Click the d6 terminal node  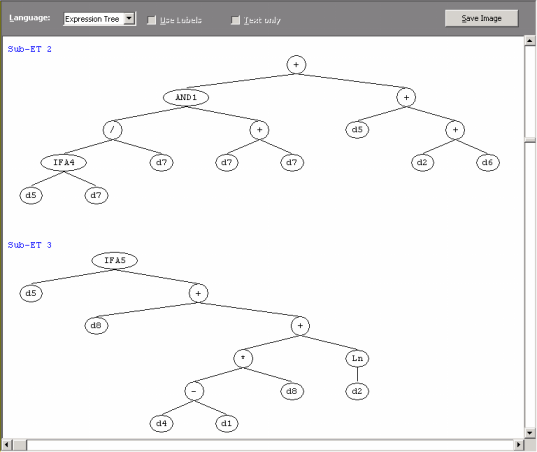[488, 162]
